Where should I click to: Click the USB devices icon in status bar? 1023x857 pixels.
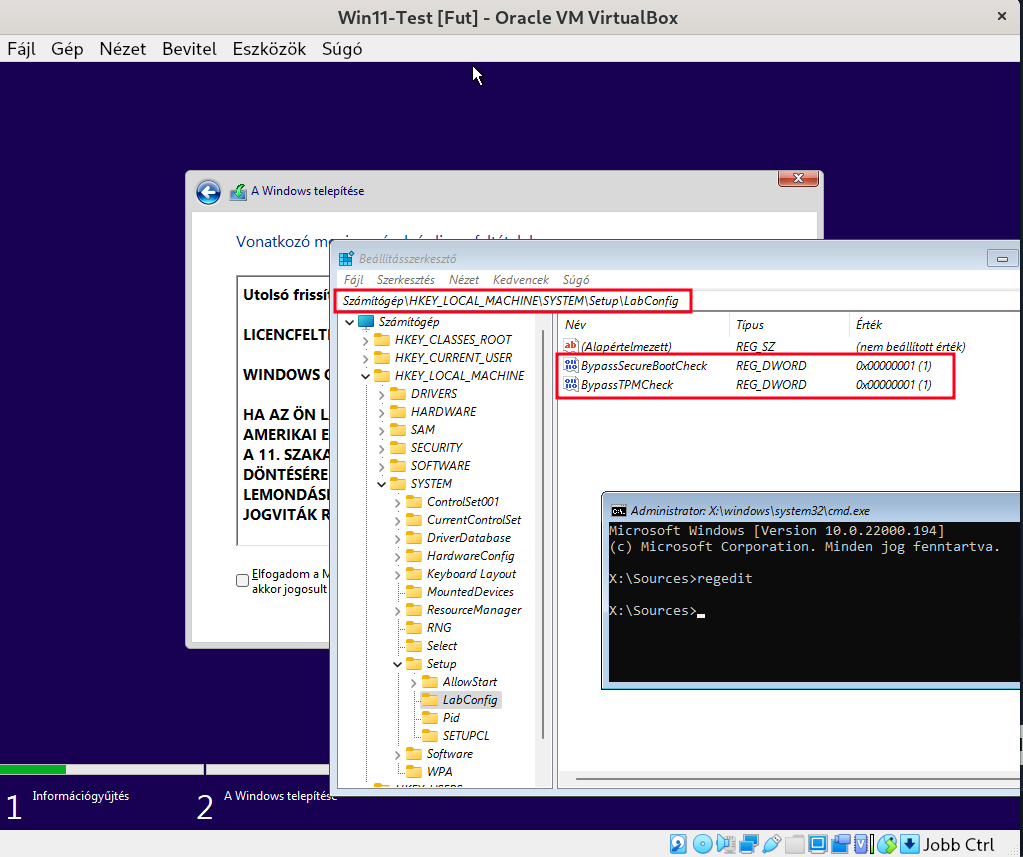772,844
